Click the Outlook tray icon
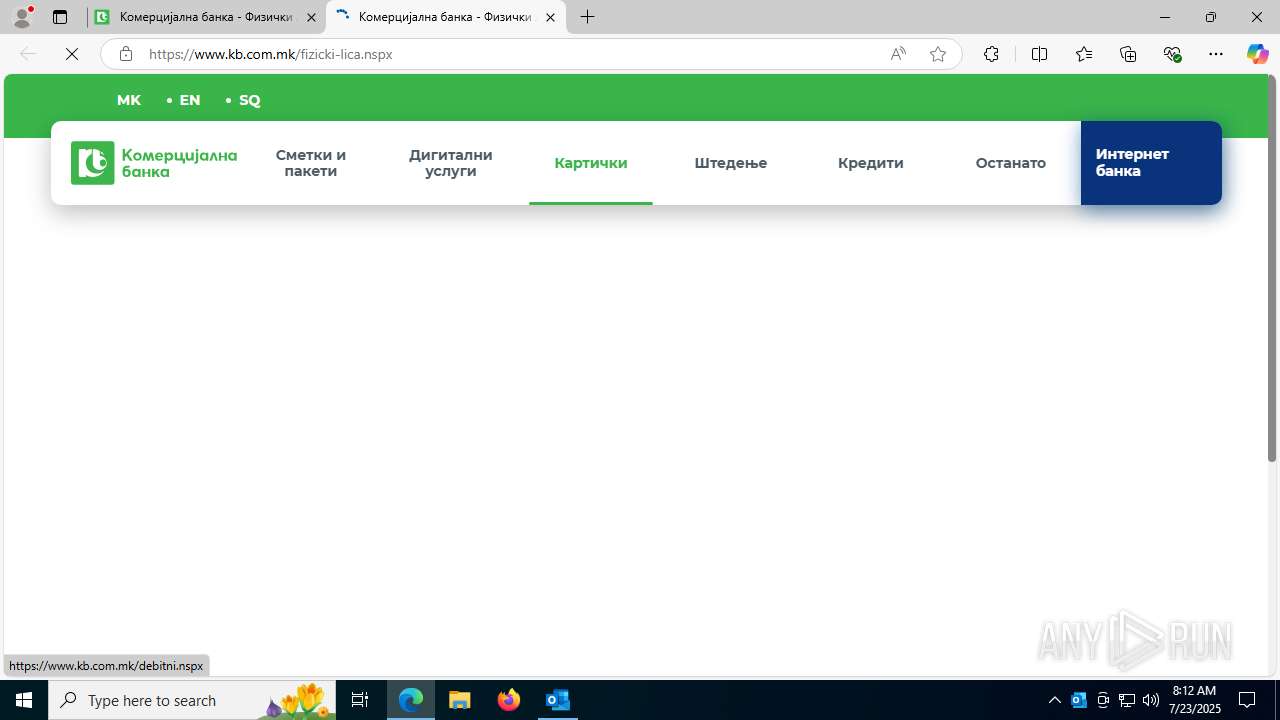The width and height of the screenshot is (1280, 720). (x=1079, y=700)
